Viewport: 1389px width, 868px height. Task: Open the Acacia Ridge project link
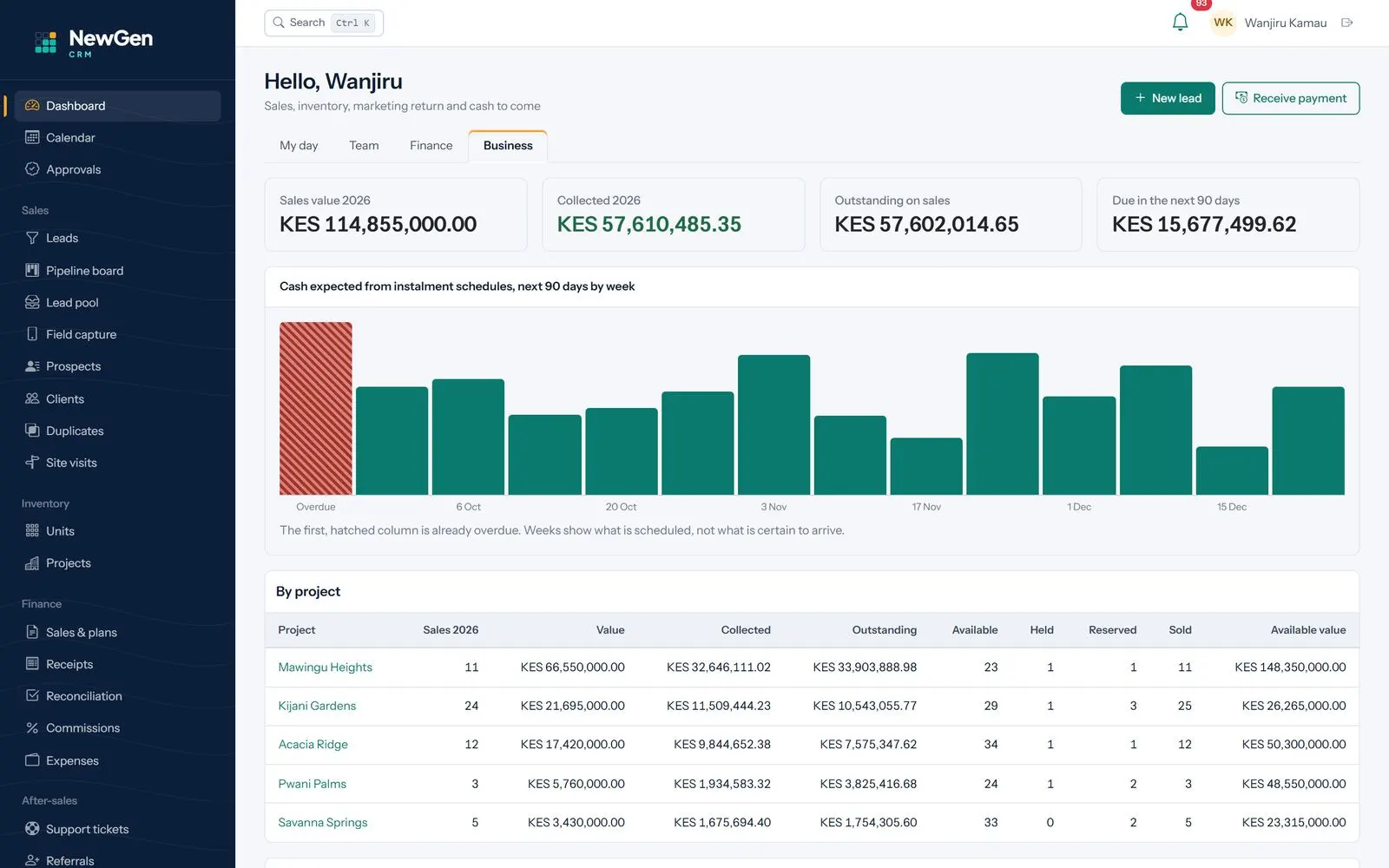313,745
